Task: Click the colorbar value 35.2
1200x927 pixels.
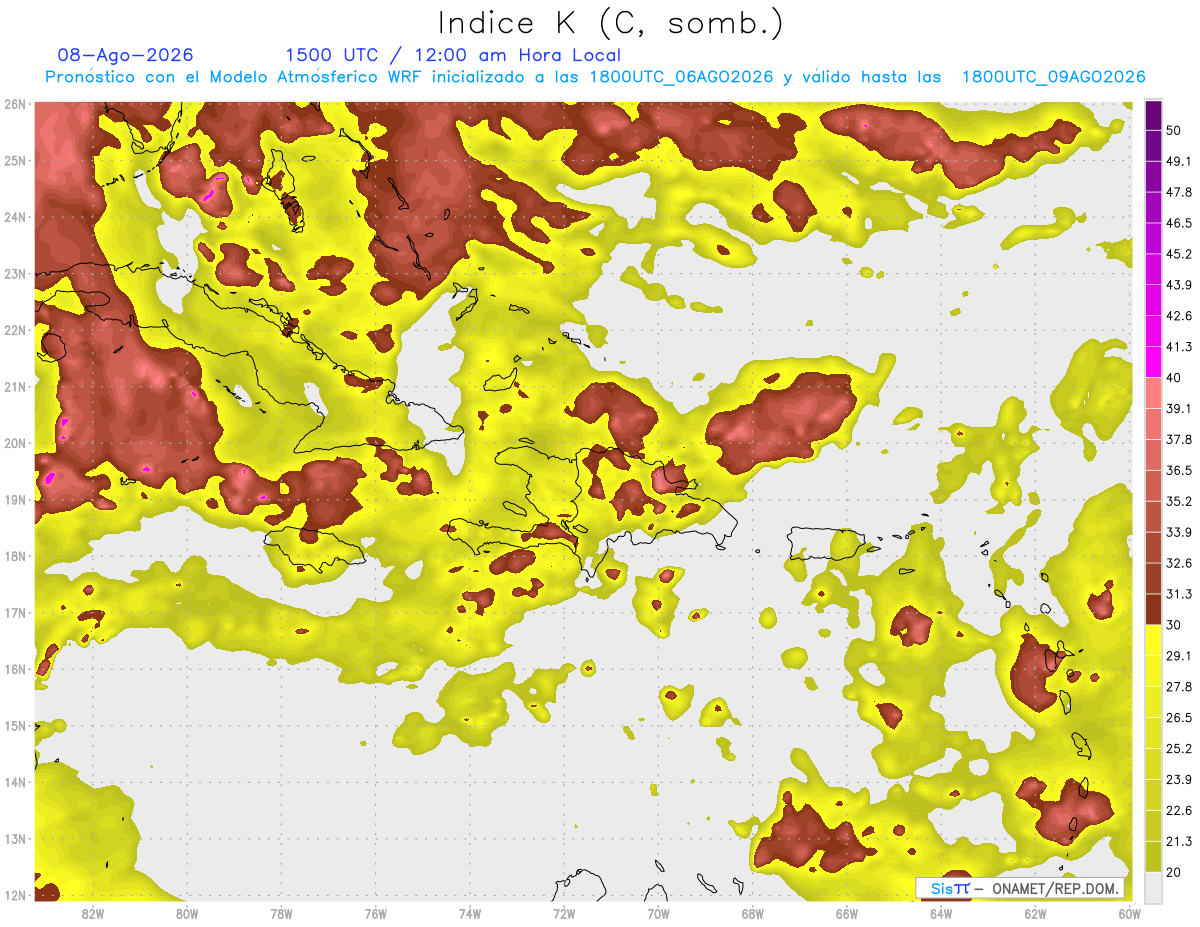Action: (x=1178, y=501)
